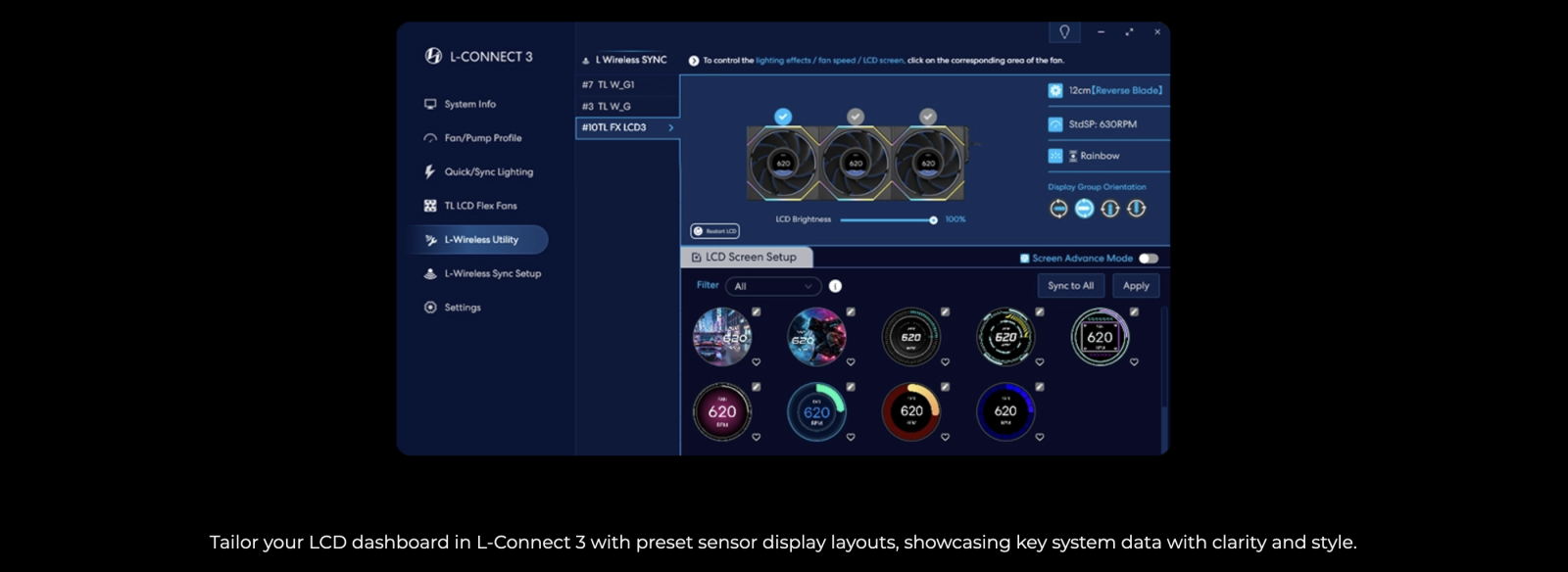
Task: Open System Info in the sidebar
Action: (470, 104)
